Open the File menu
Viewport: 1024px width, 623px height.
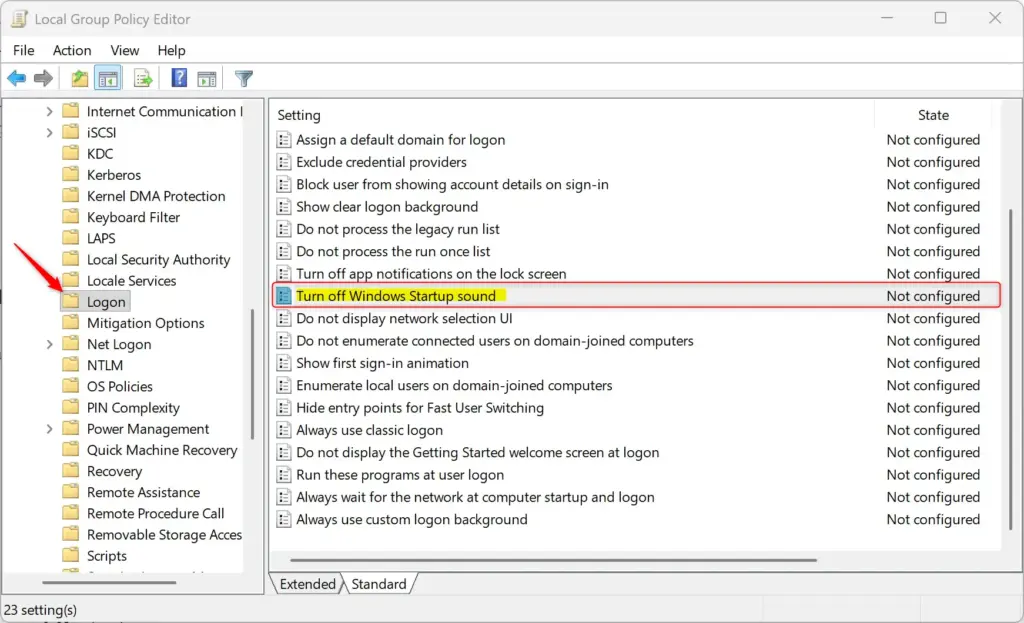click(x=24, y=50)
